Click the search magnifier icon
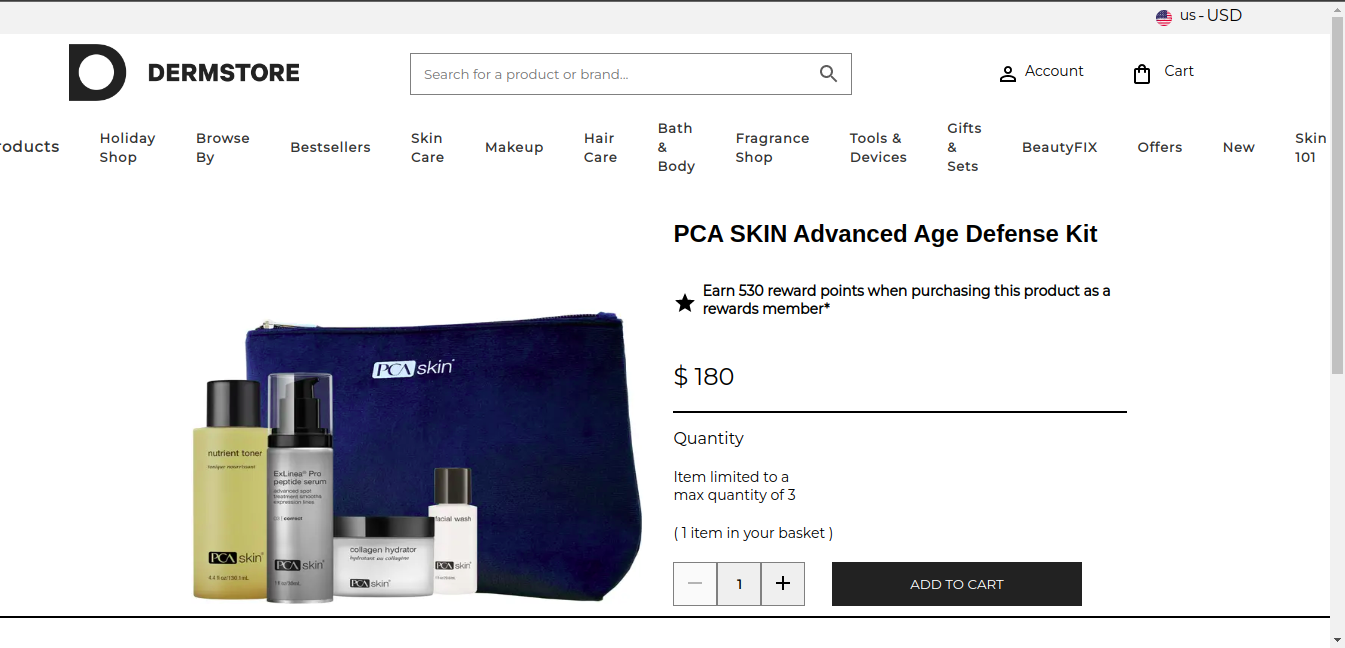This screenshot has width=1345, height=648. [x=828, y=73]
